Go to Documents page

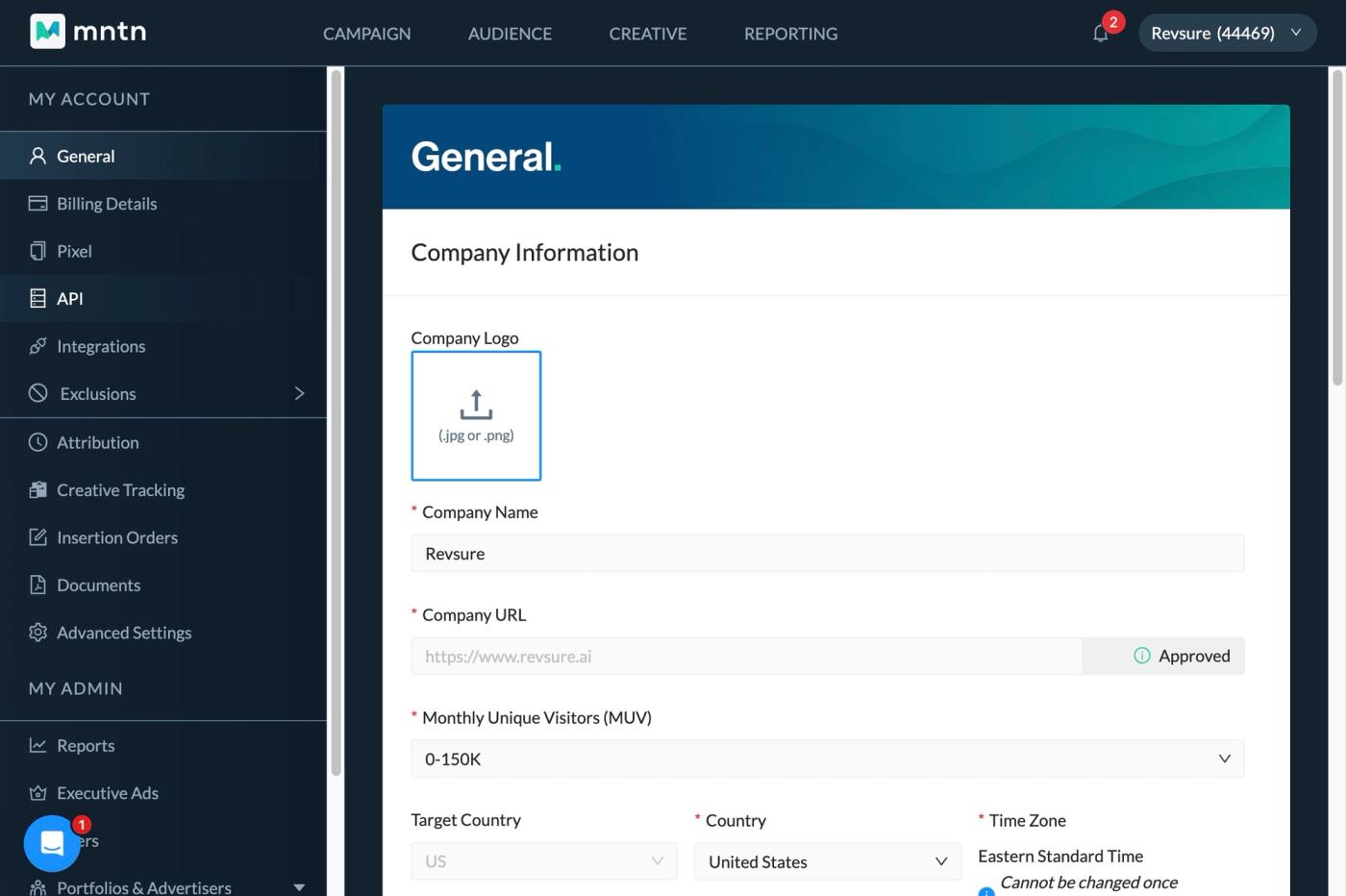(x=163, y=585)
